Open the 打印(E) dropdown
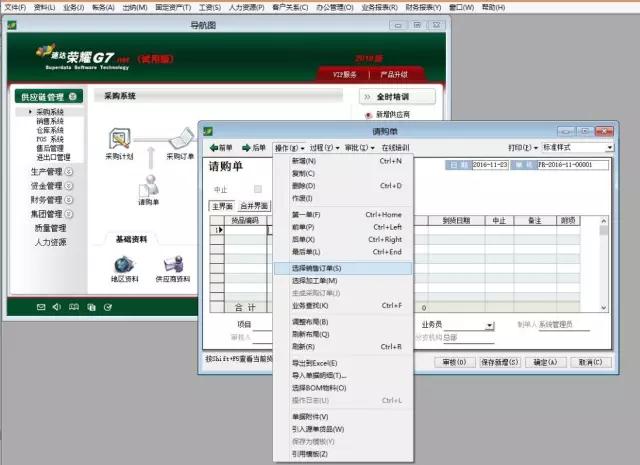This screenshot has width=640, height=465. click(523, 148)
